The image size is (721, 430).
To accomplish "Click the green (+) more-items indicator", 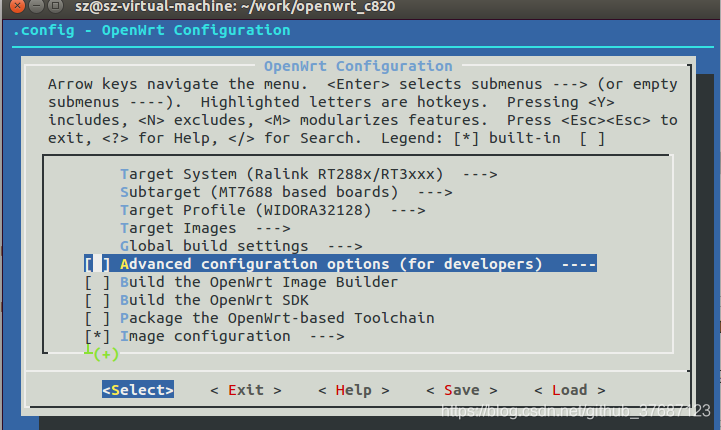I will (106, 354).
